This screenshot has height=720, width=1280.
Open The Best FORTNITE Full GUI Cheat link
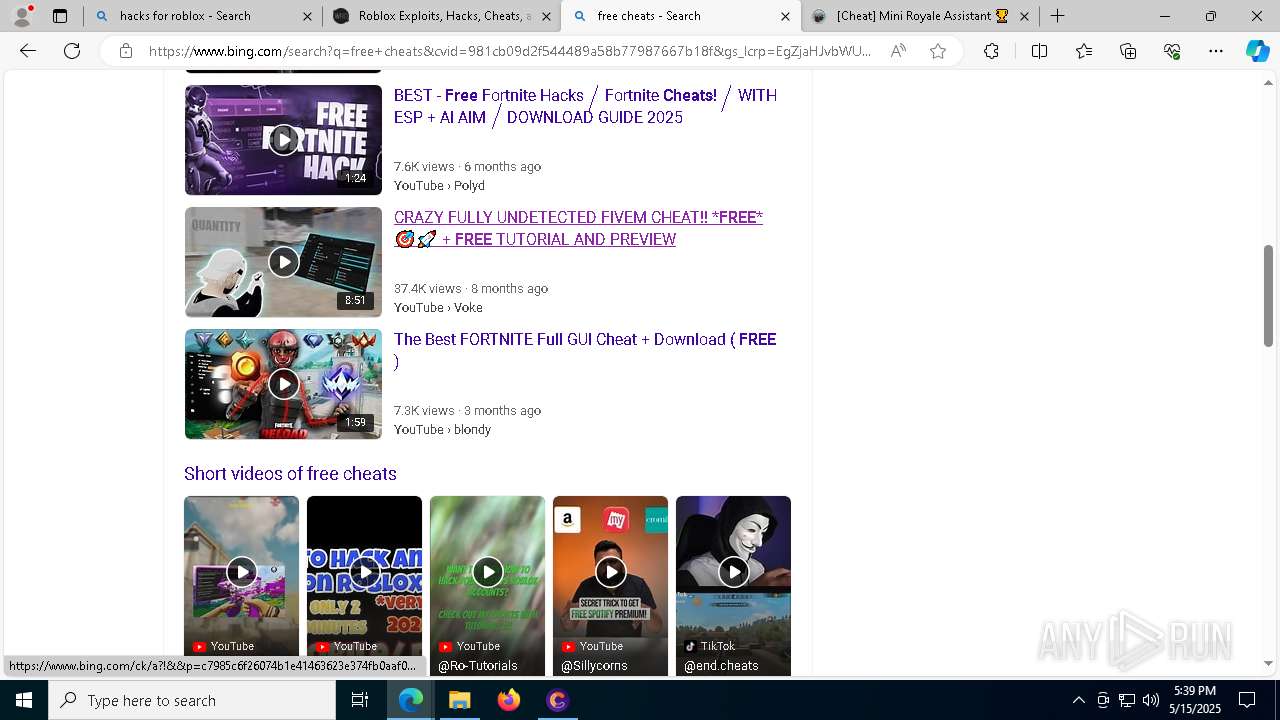click(585, 350)
